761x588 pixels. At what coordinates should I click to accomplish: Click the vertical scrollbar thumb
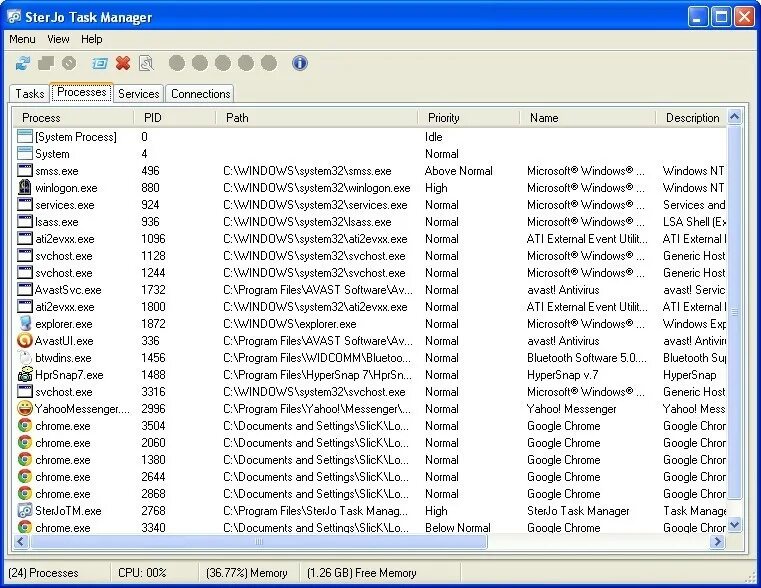pyautogui.click(x=734, y=312)
